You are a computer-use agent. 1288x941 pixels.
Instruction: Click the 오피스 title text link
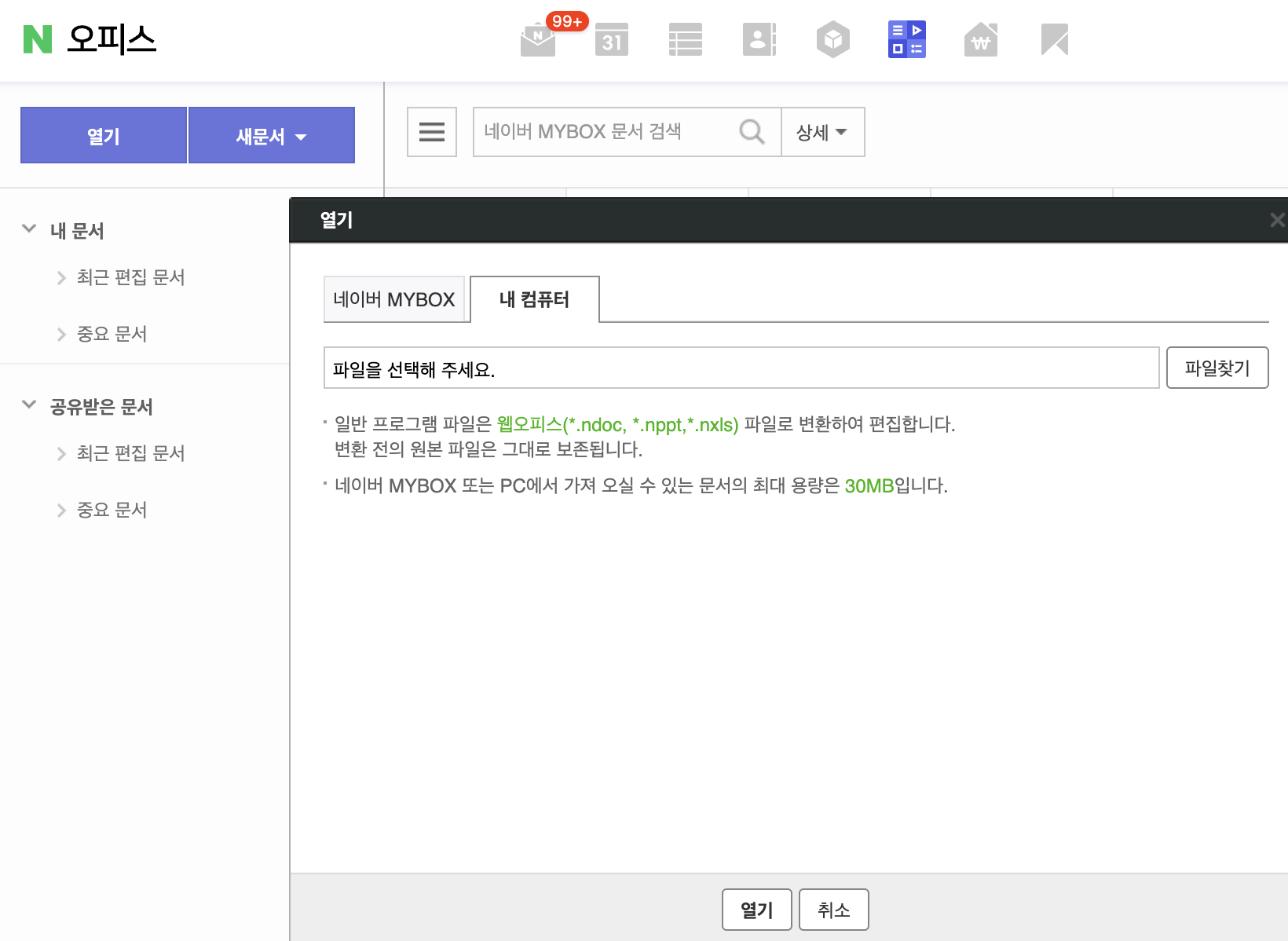point(112,39)
